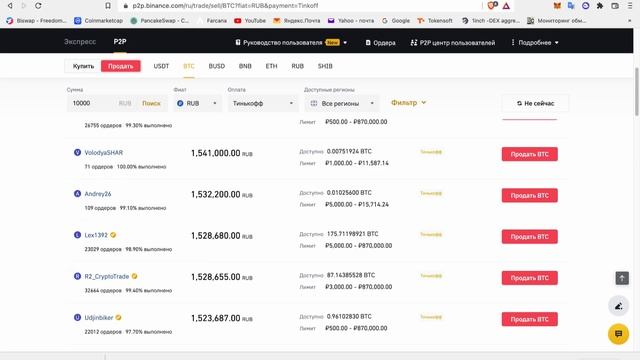Choose the BNB asset tab

coord(245,66)
